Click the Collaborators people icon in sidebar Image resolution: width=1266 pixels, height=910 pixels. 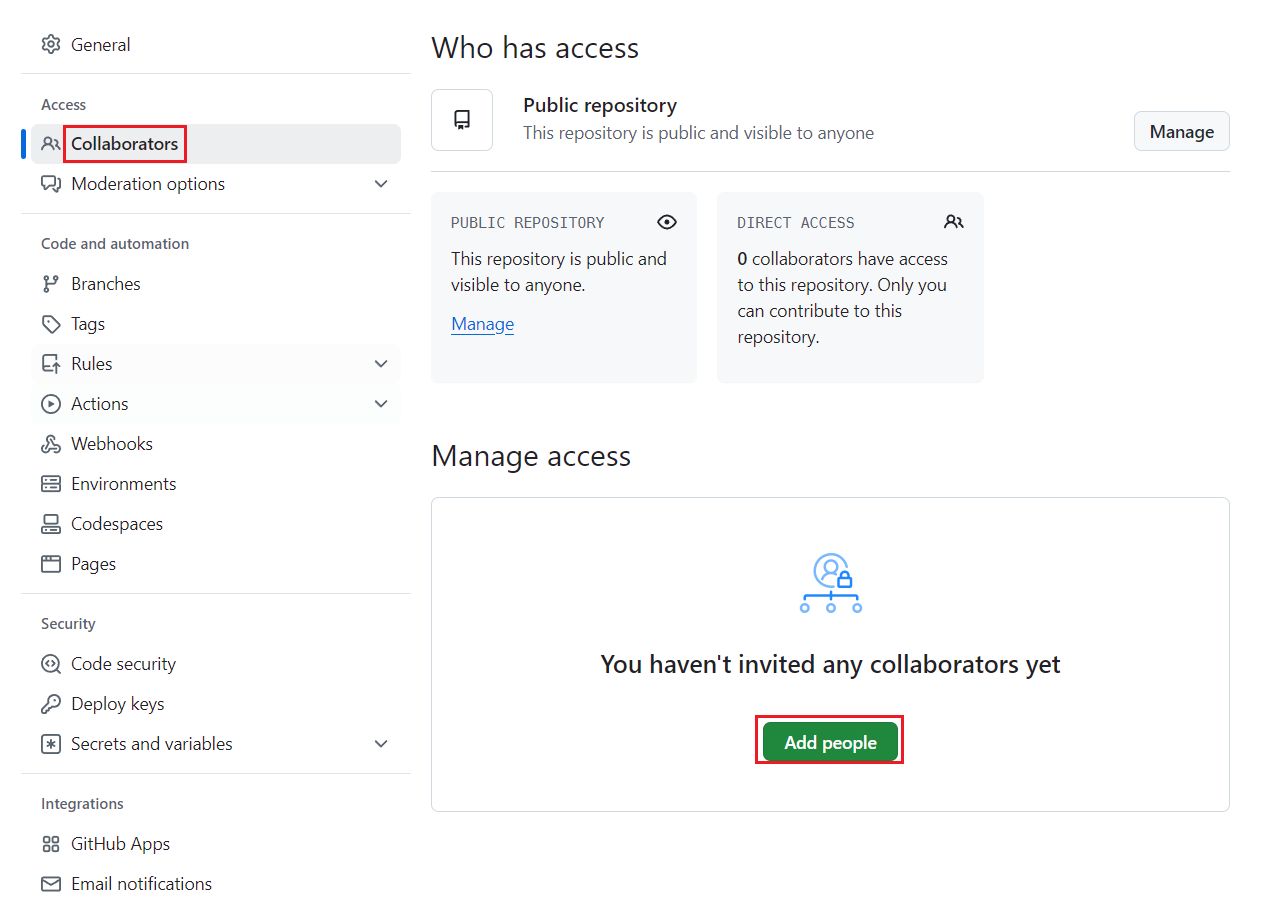tap(51, 144)
